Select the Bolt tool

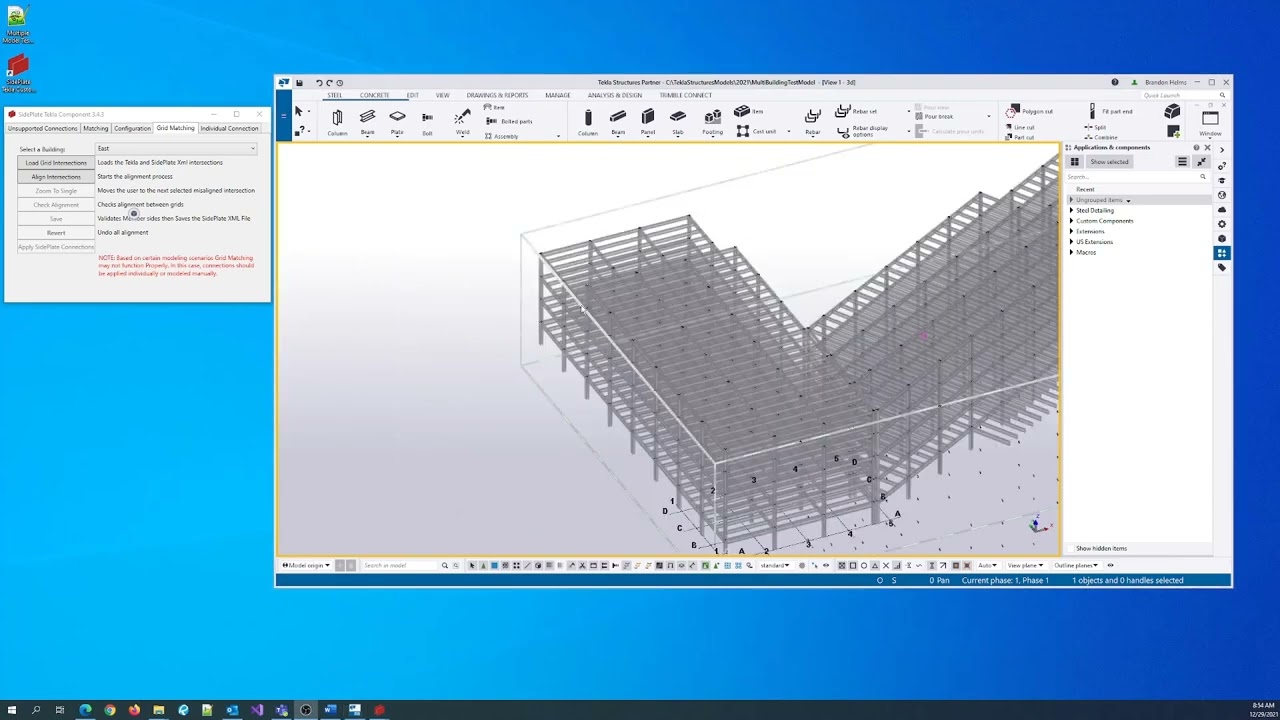click(x=427, y=121)
